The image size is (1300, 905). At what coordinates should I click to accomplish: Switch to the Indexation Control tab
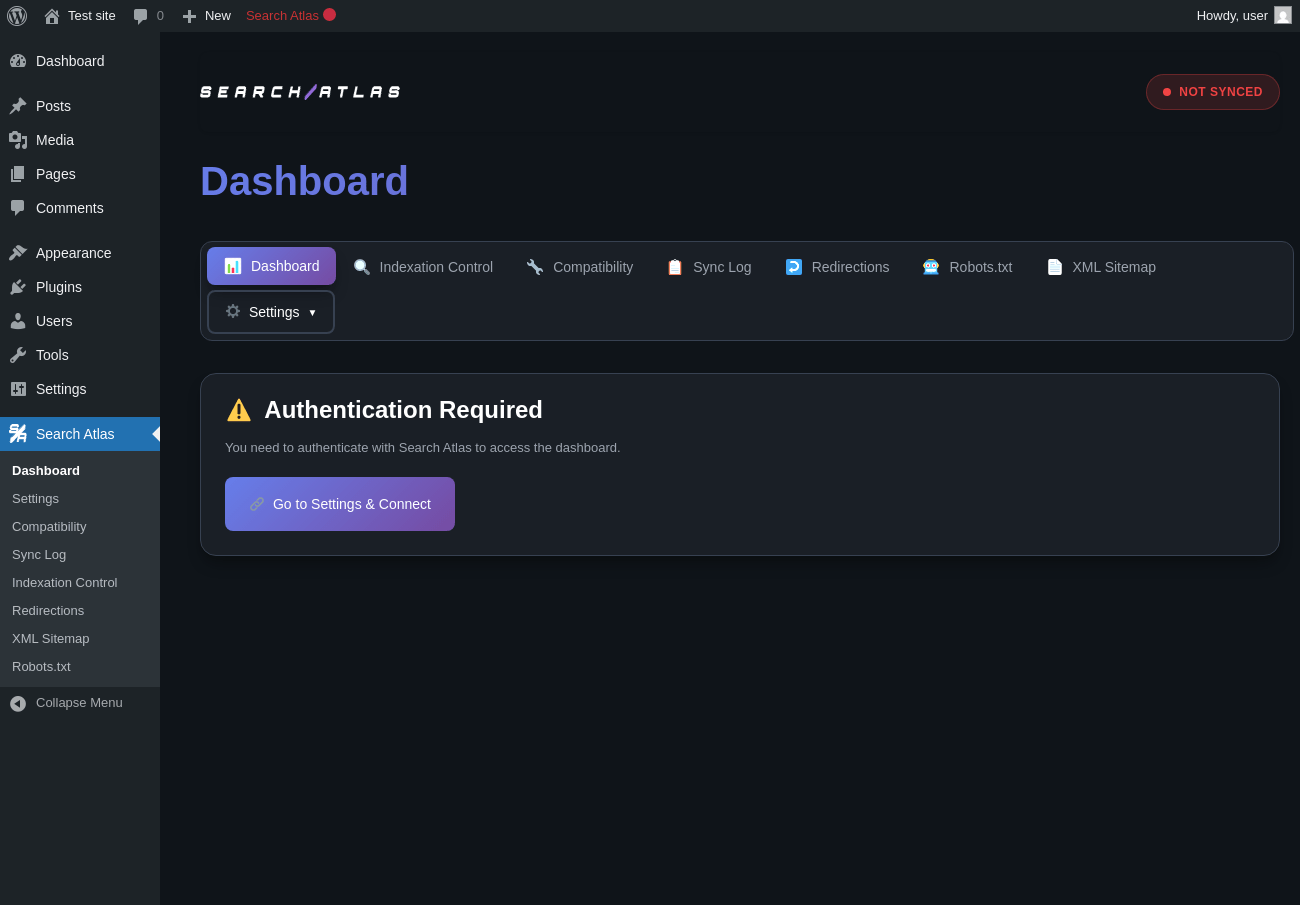(423, 267)
